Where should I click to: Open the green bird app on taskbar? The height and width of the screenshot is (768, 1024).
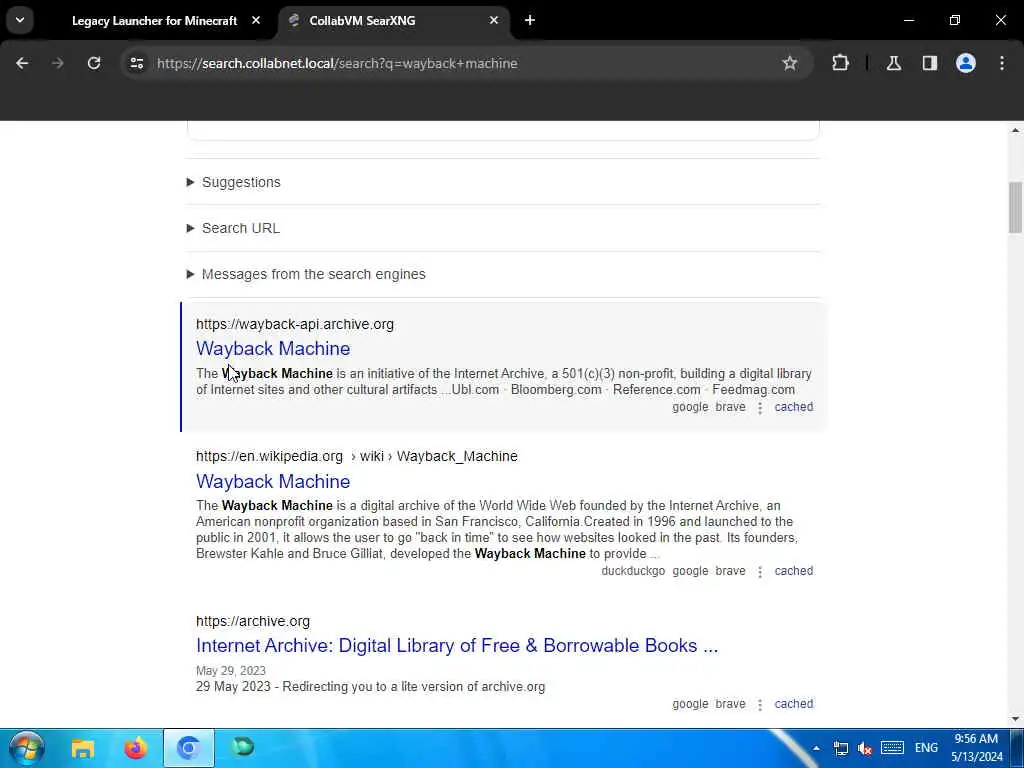[x=243, y=747]
